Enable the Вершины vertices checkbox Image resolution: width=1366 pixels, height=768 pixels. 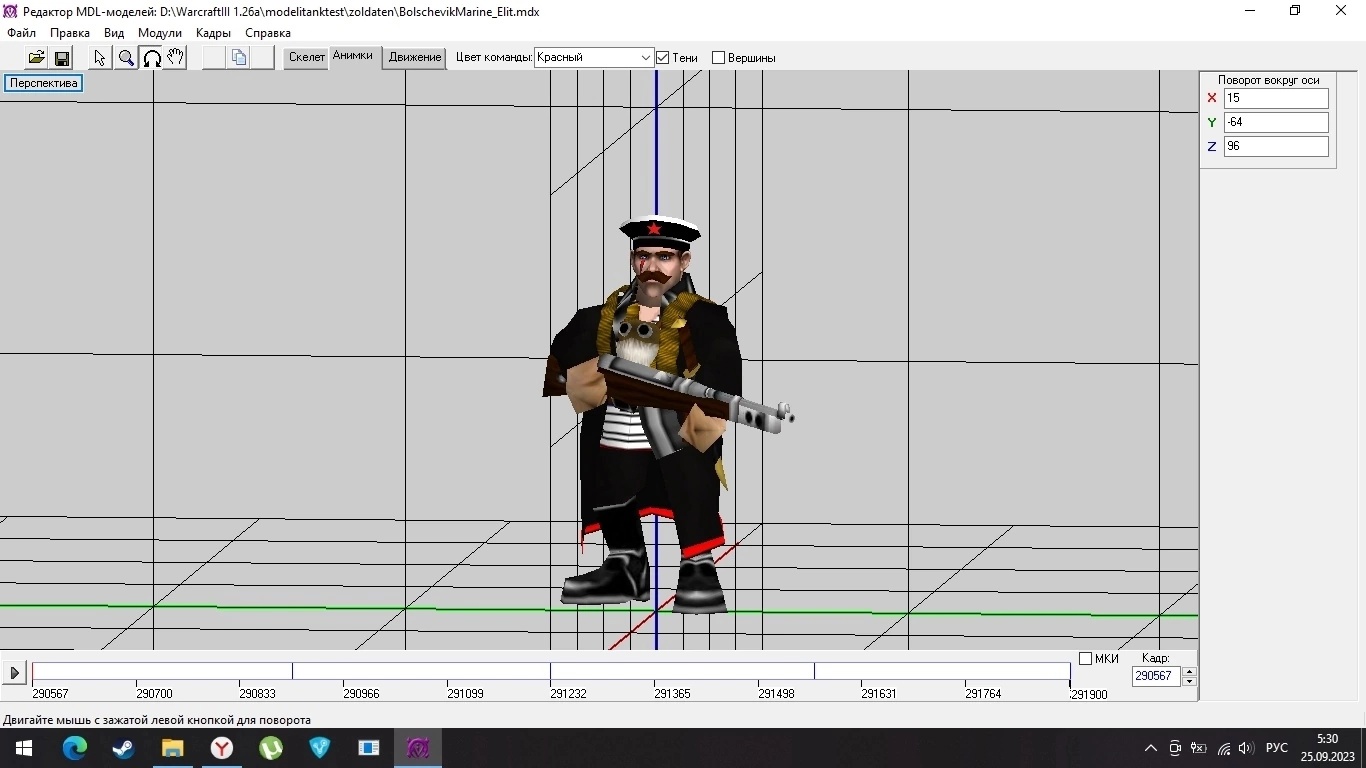click(x=718, y=58)
